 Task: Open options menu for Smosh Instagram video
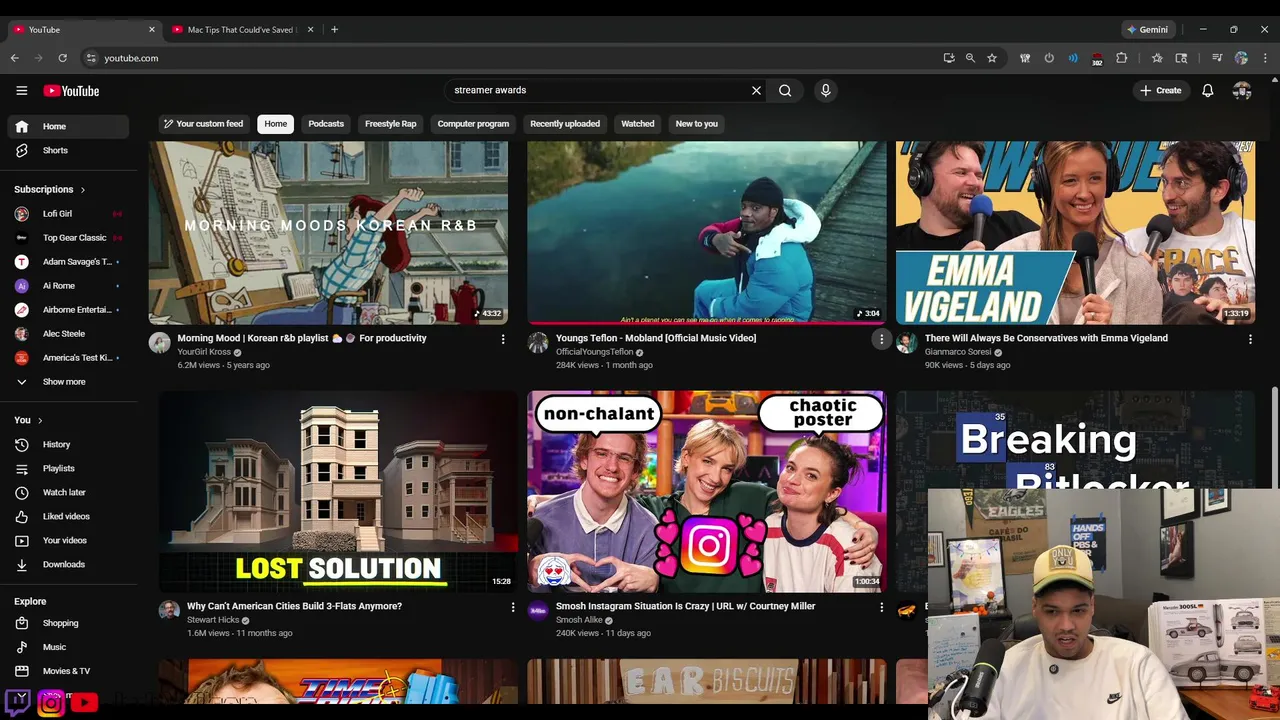click(x=881, y=607)
